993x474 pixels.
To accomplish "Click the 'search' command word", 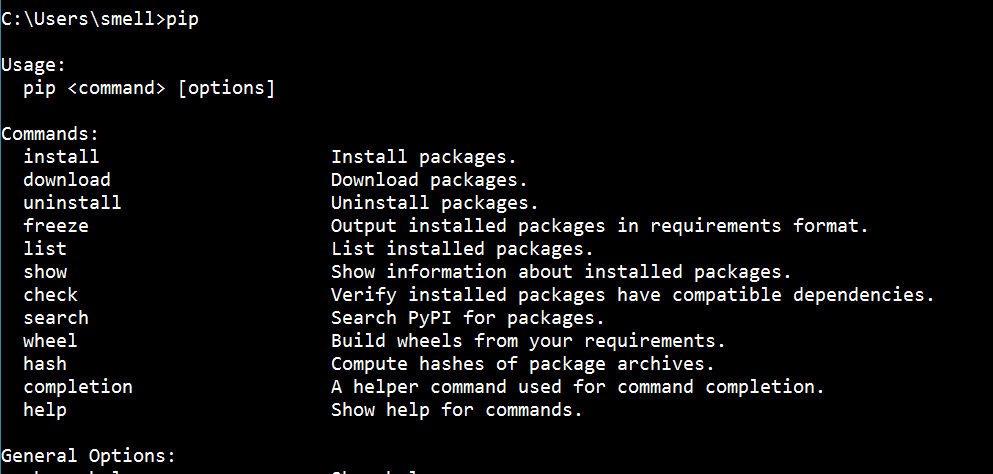I will pyautogui.click(x=56, y=317).
